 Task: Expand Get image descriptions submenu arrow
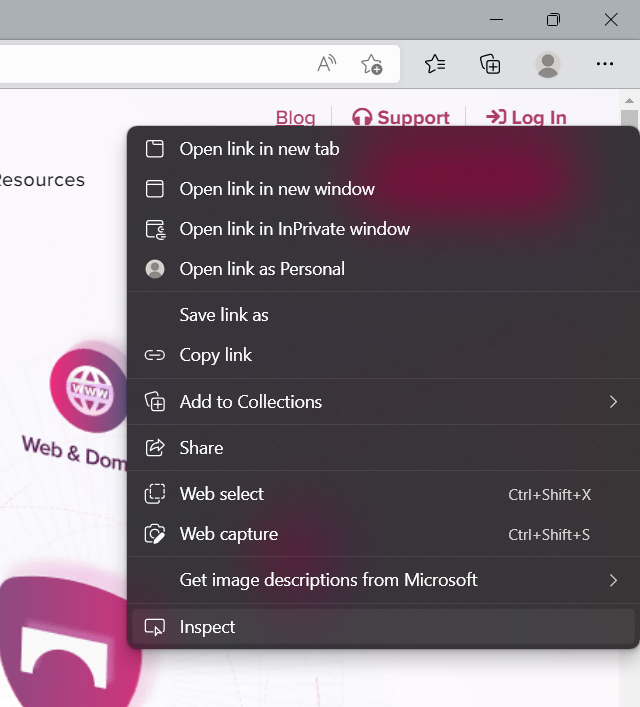613,580
